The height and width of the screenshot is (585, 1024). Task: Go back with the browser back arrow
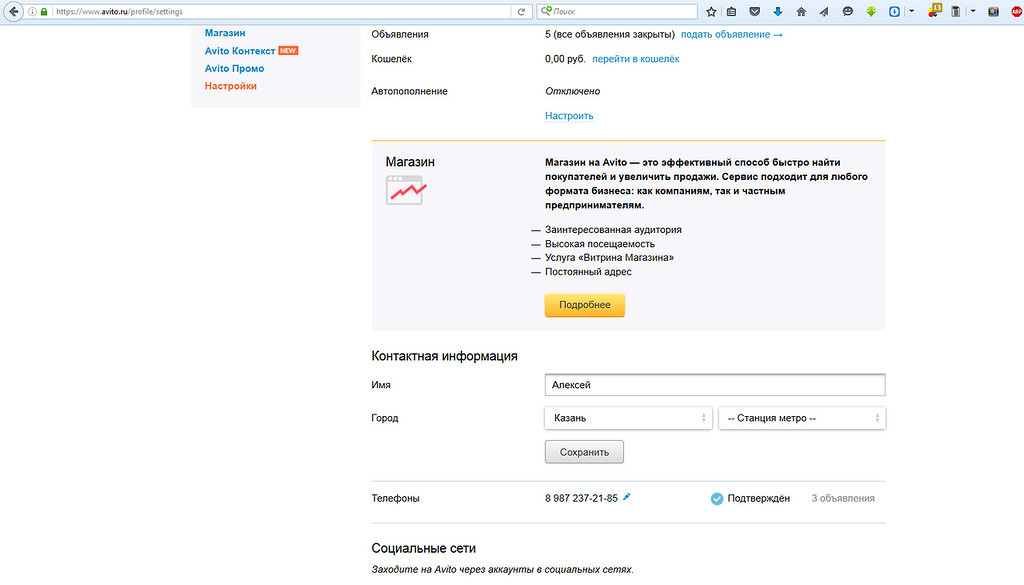13,12
